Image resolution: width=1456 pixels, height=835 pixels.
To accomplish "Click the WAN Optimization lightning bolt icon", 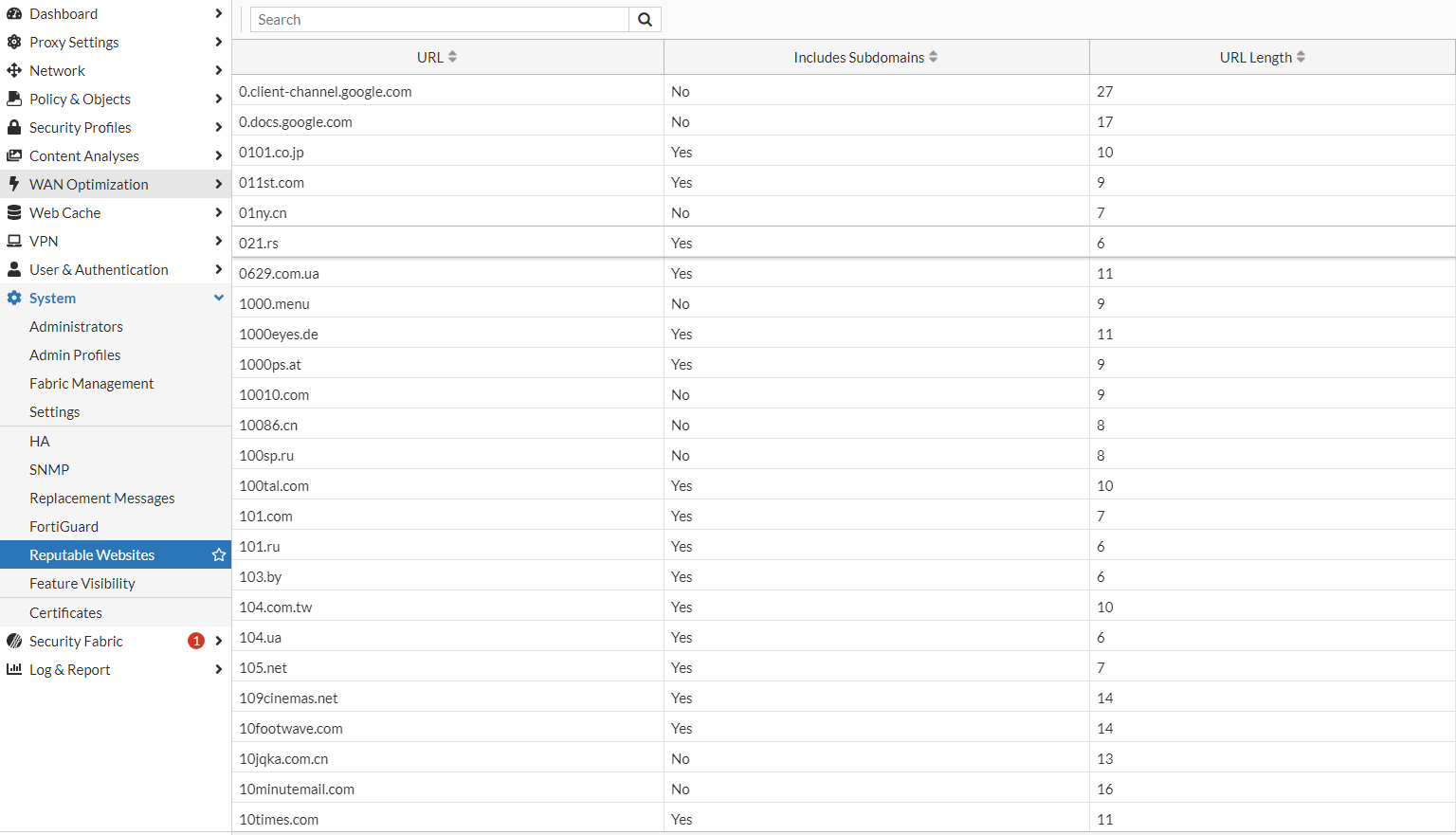I will pos(14,185).
